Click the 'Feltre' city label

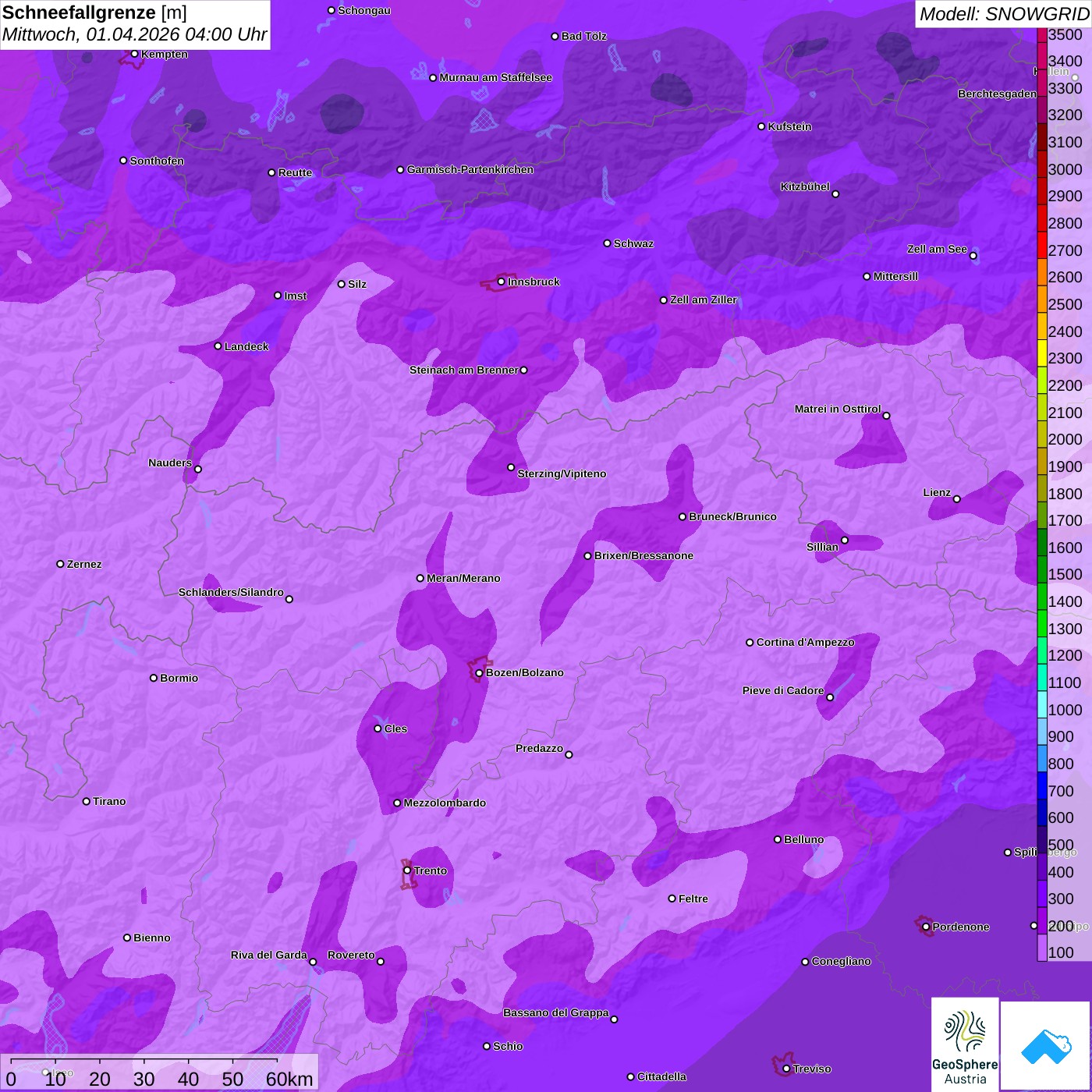pos(693,899)
